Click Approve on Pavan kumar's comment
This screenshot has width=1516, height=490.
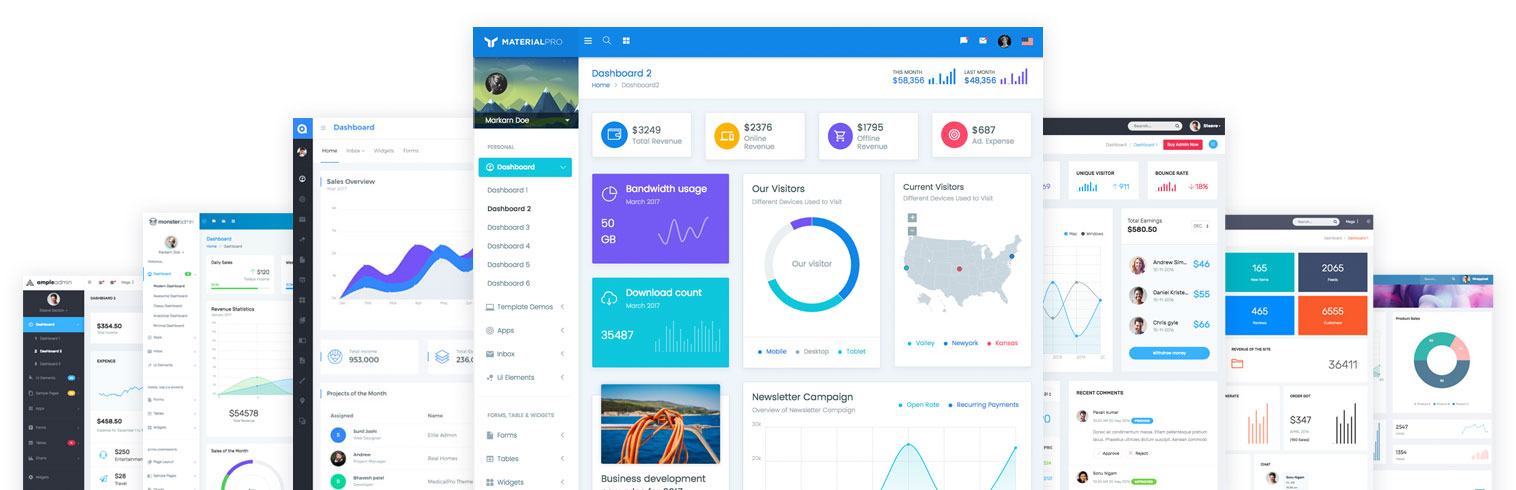tap(1107, 452)
